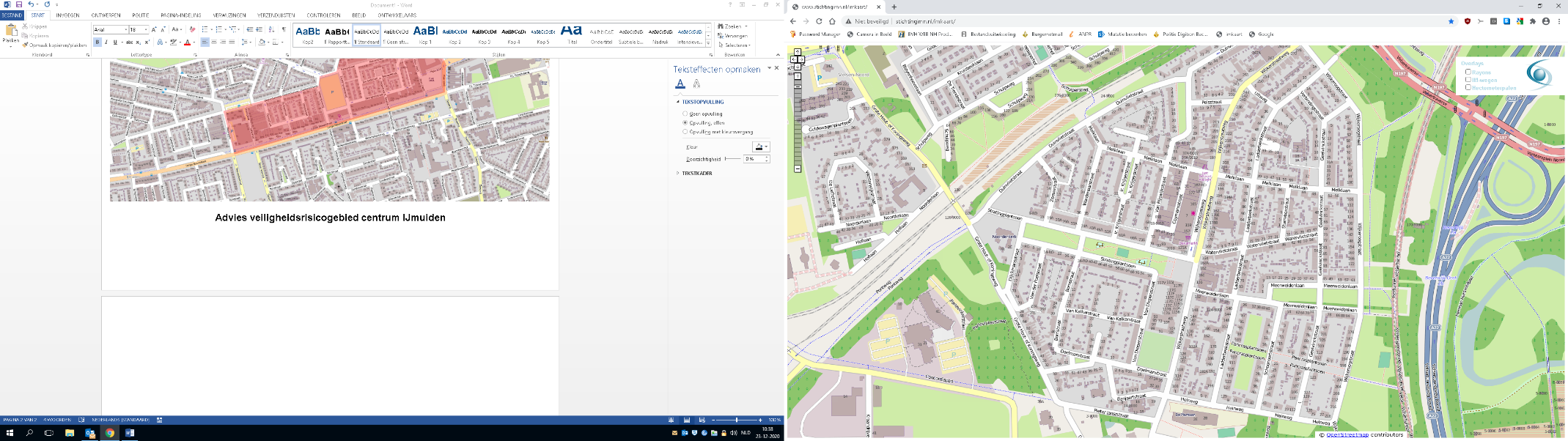Show paragraph marks with the pilcrow icon
Image resolution: width=1568 pixels, height=441 pixels.
(284, 30)
